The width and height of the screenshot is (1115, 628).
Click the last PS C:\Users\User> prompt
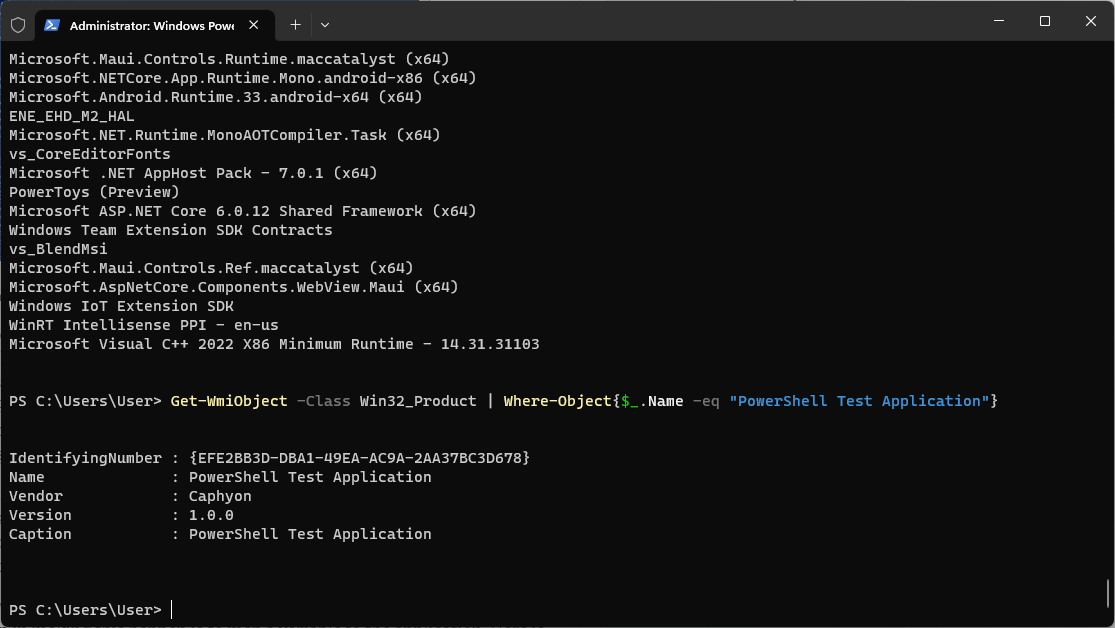(85, 610)
